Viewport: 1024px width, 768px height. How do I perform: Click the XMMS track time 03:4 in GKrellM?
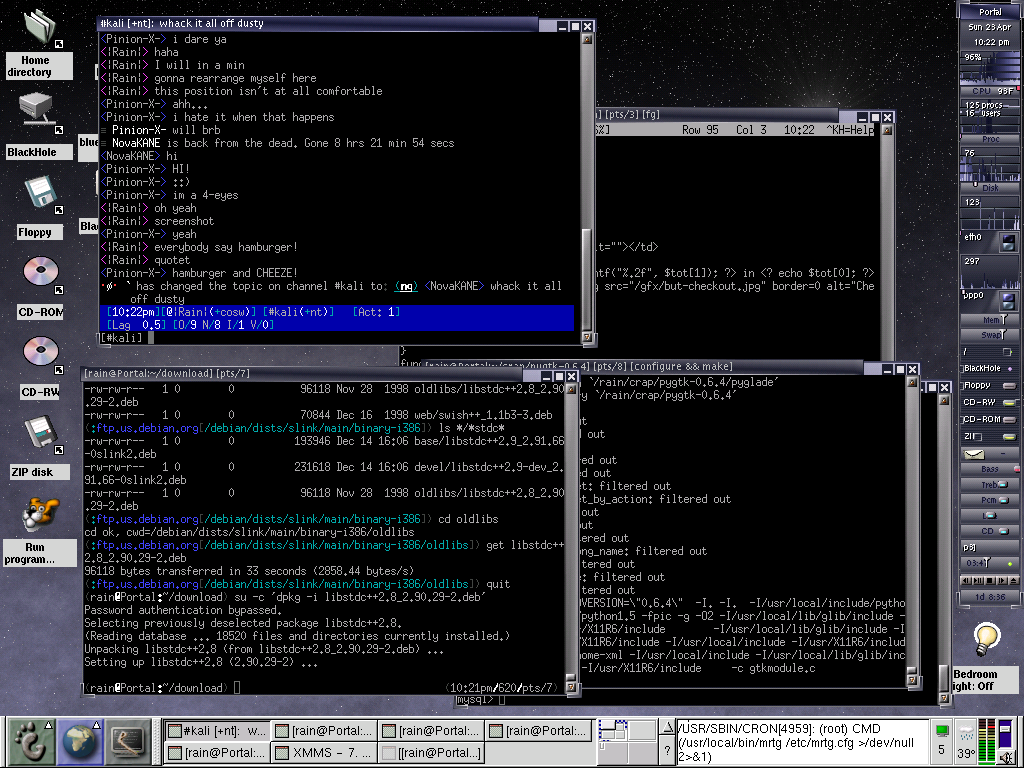976,564
